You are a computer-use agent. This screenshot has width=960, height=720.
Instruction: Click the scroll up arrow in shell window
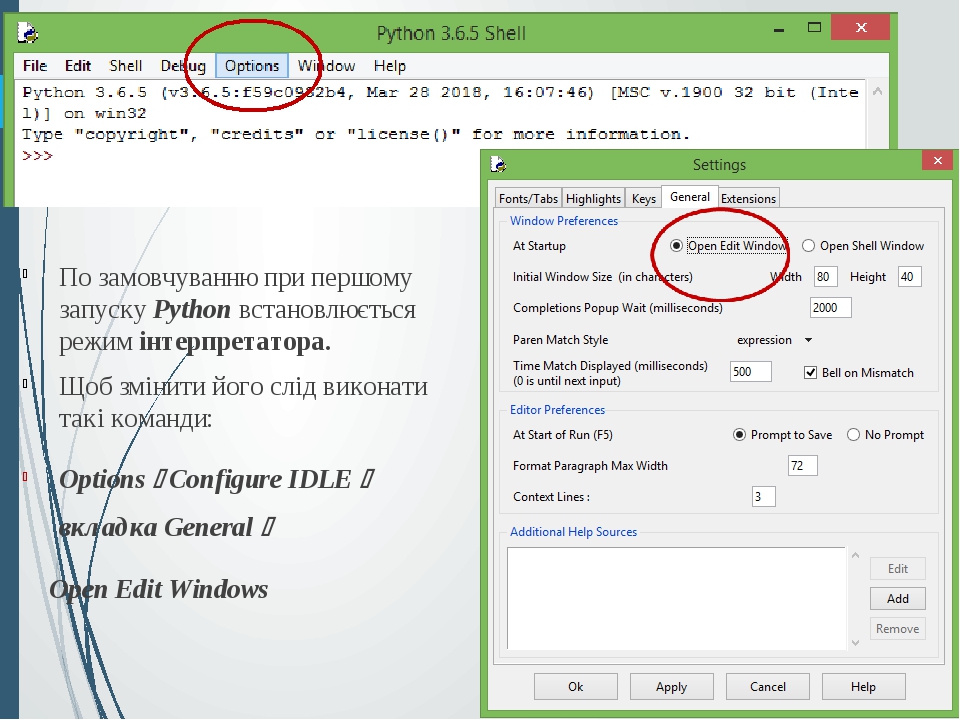877,89
